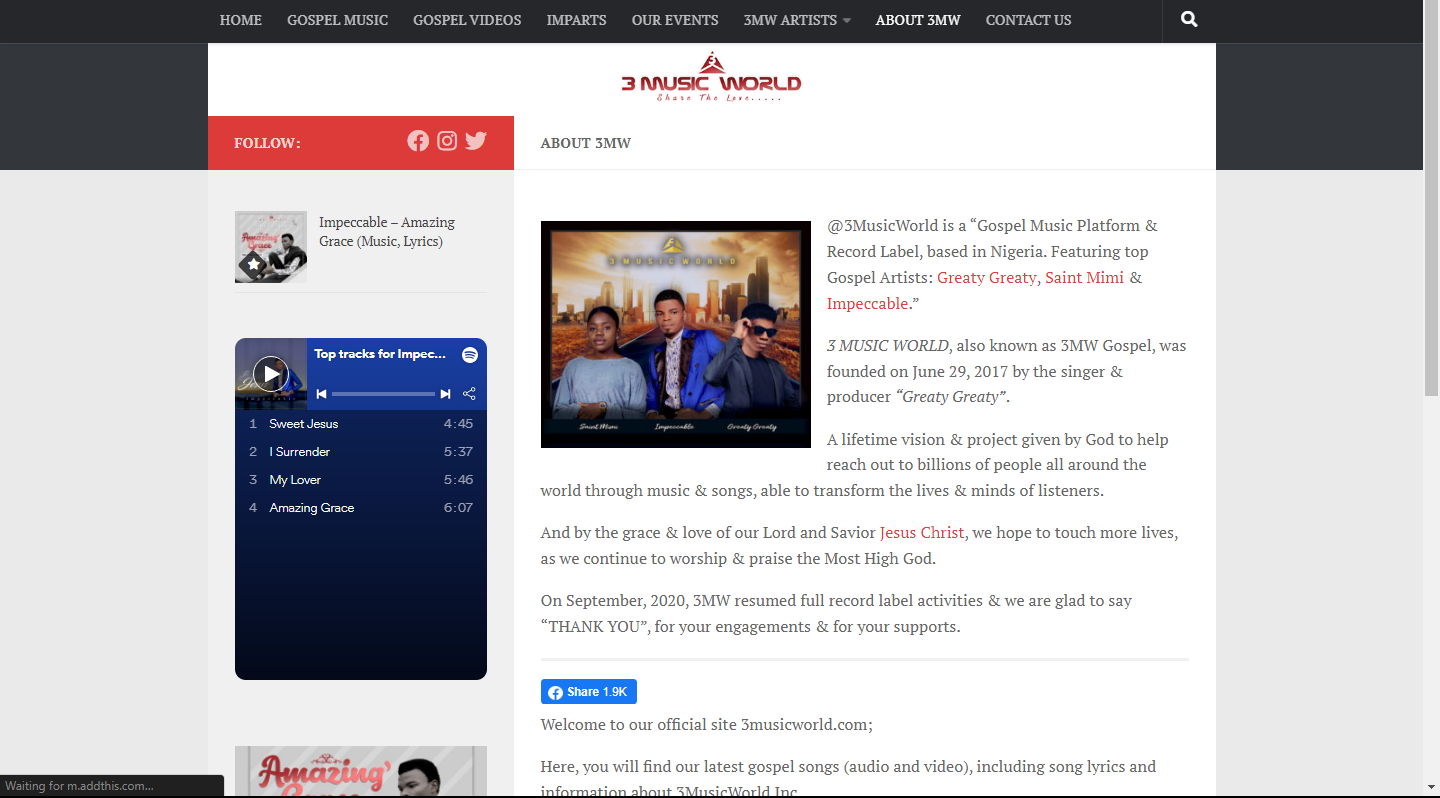Seek within the Spotify track progress bar
This screenshot has width=1440, height=798.
[x=383, y=394]
